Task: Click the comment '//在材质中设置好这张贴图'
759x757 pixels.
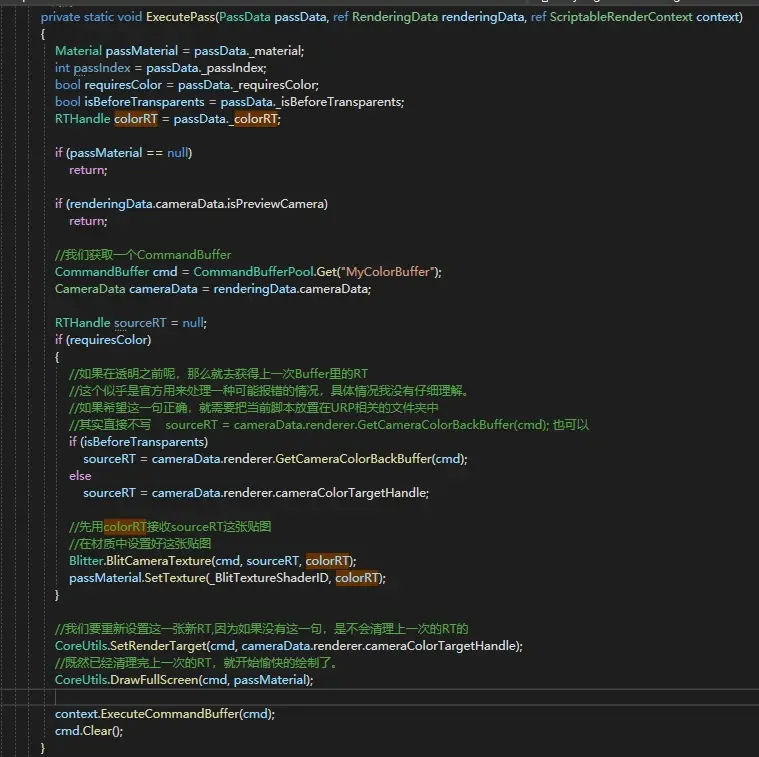Action: click(x=140, y=544)
